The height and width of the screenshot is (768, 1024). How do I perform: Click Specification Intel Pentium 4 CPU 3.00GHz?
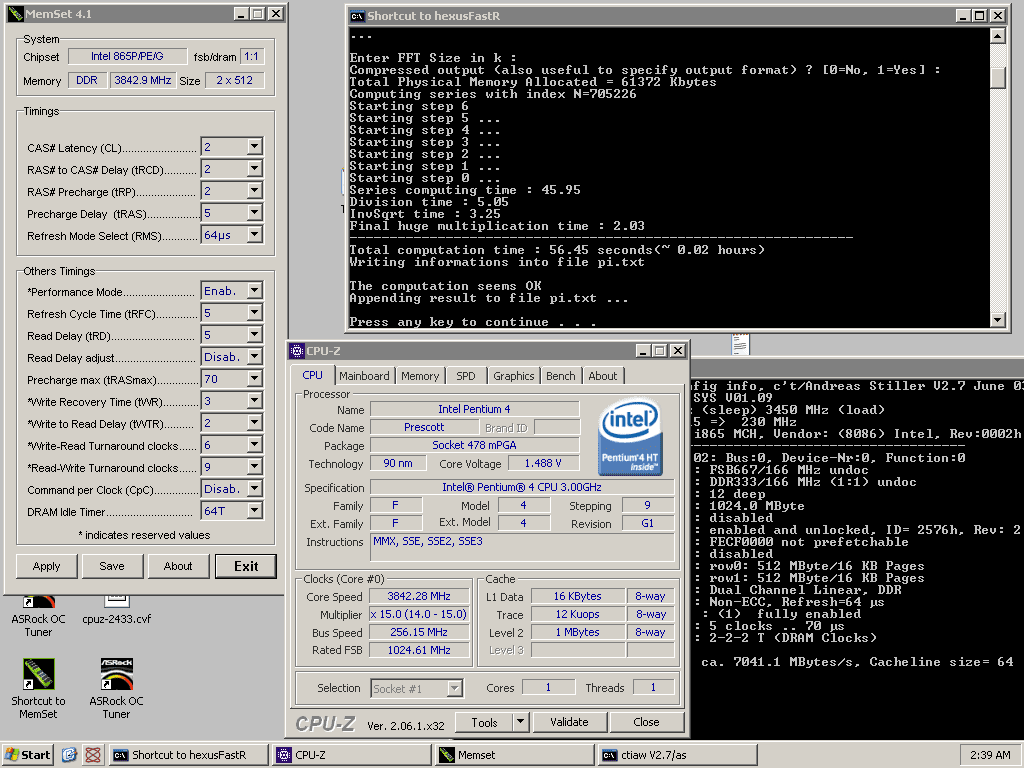coord(522,487)
